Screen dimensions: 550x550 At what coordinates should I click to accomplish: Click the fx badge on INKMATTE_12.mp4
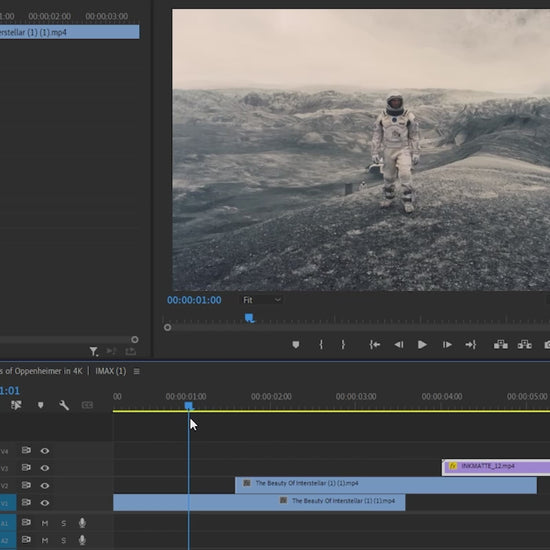tap(452, 466)
